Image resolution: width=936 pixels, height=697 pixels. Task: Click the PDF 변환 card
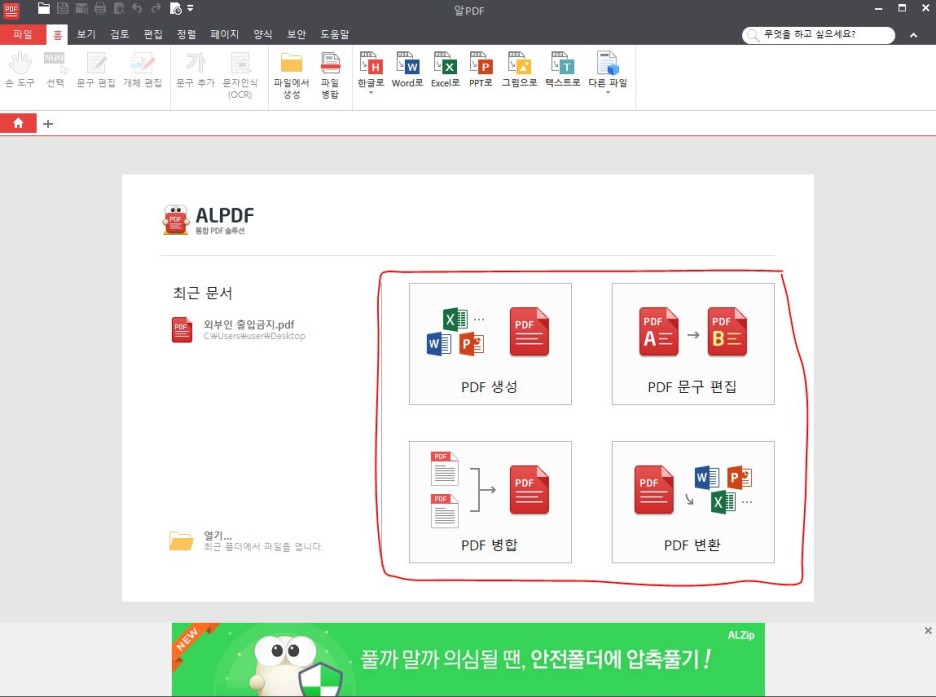coord(693,502)
